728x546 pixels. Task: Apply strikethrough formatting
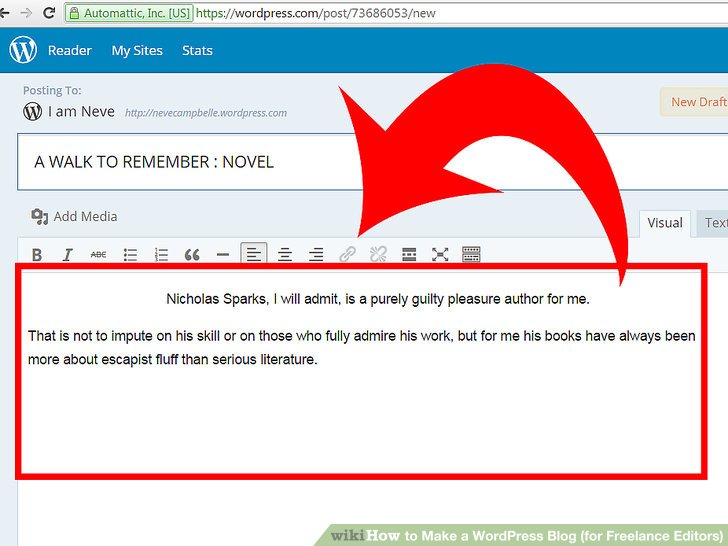(x=98, y=255)
